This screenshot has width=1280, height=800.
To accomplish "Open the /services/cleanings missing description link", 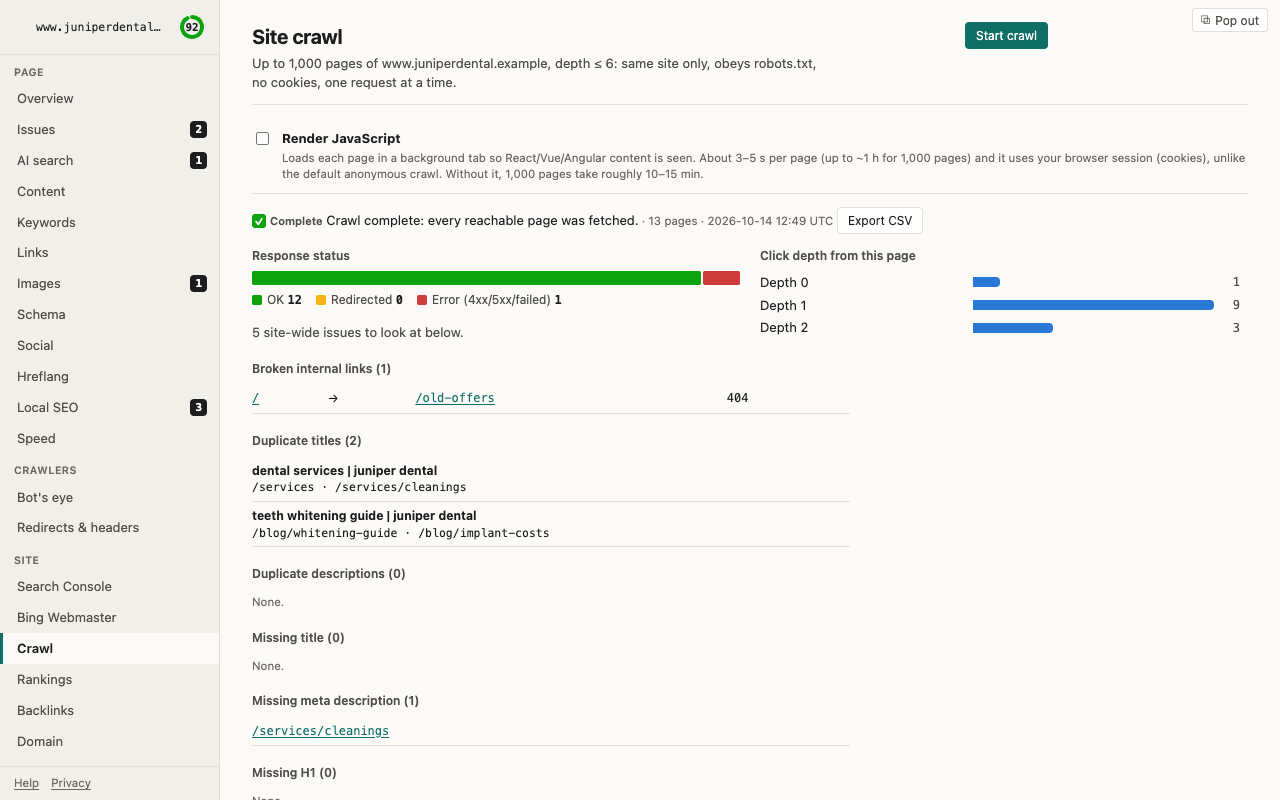I will [320, 731].
